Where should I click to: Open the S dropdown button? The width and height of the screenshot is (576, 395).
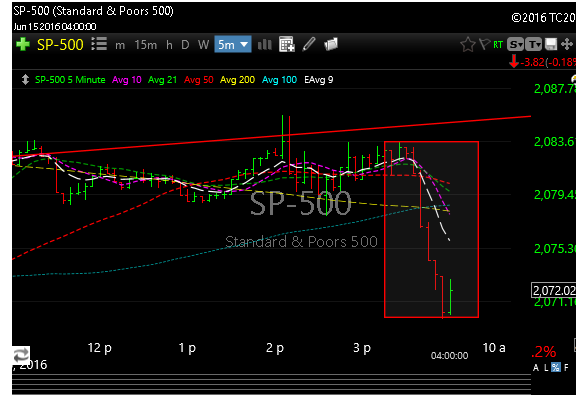[515, 44]
